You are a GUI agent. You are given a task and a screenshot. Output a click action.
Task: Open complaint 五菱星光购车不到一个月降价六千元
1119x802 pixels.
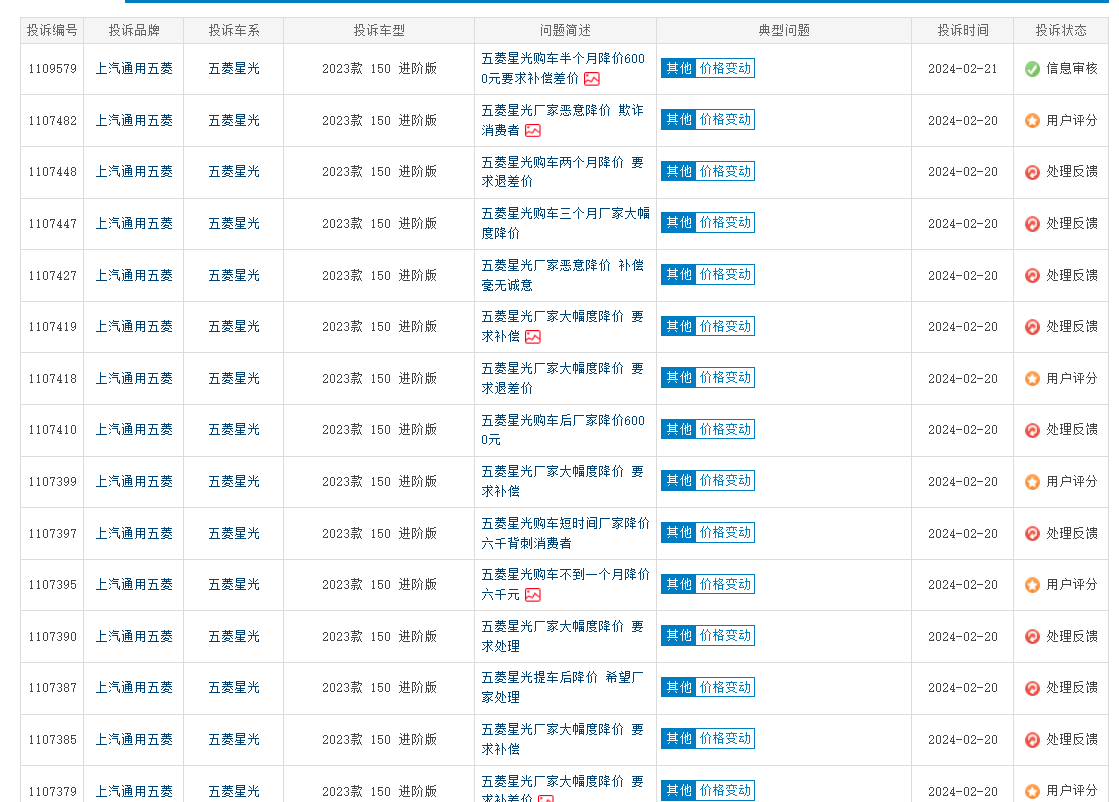pos(565,585)
